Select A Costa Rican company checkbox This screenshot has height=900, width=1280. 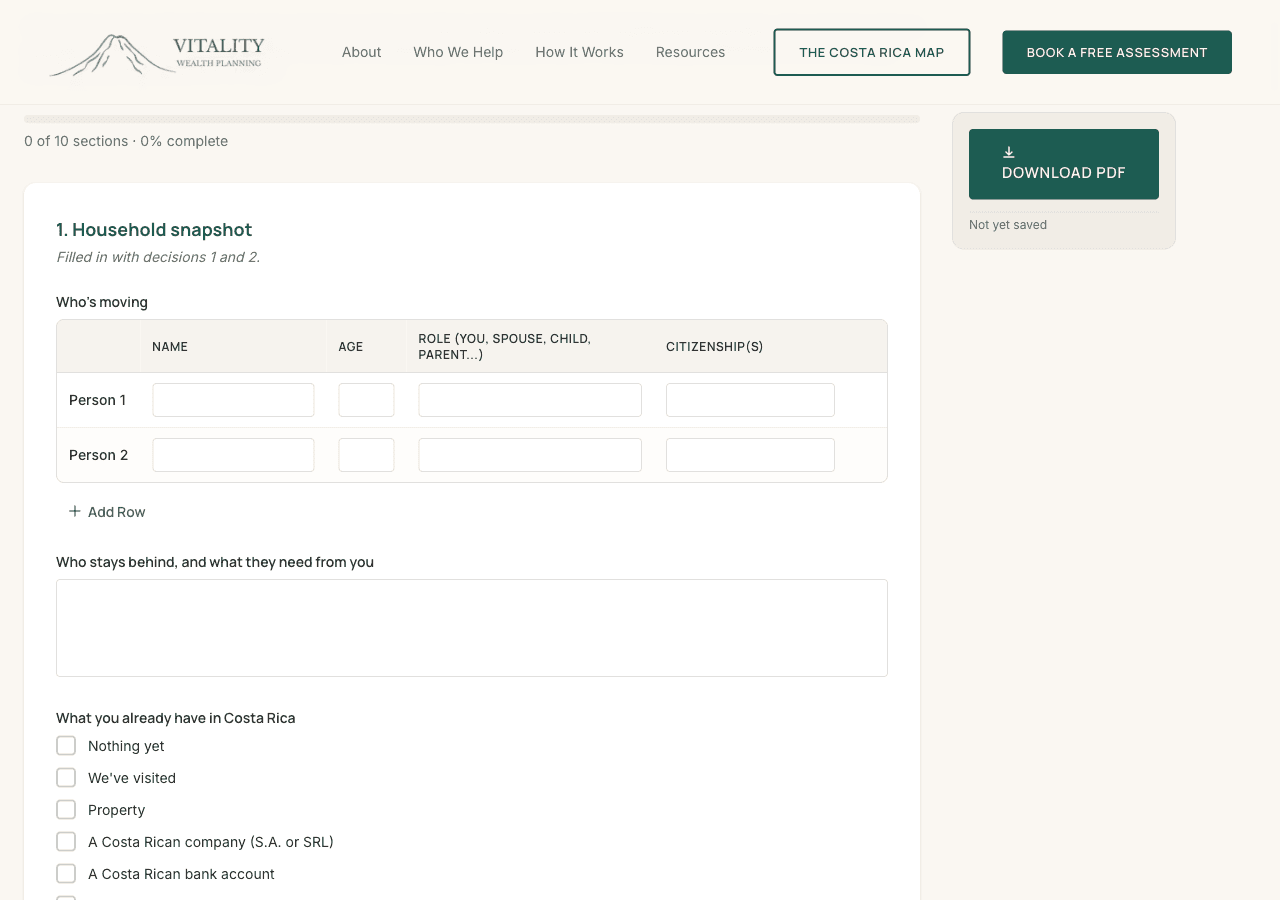point(66,842)
